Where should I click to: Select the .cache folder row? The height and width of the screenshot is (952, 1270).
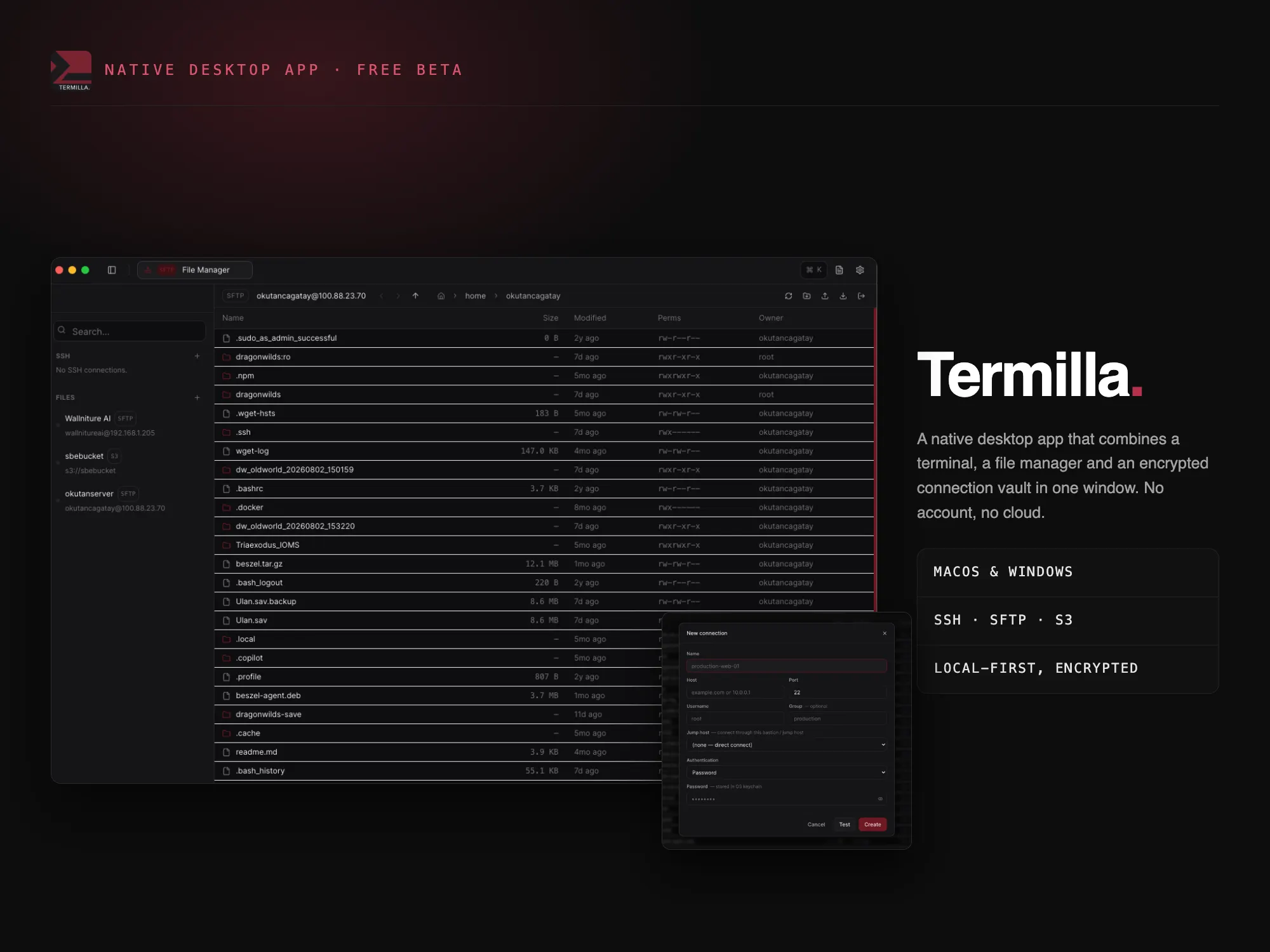click(438, 733)
